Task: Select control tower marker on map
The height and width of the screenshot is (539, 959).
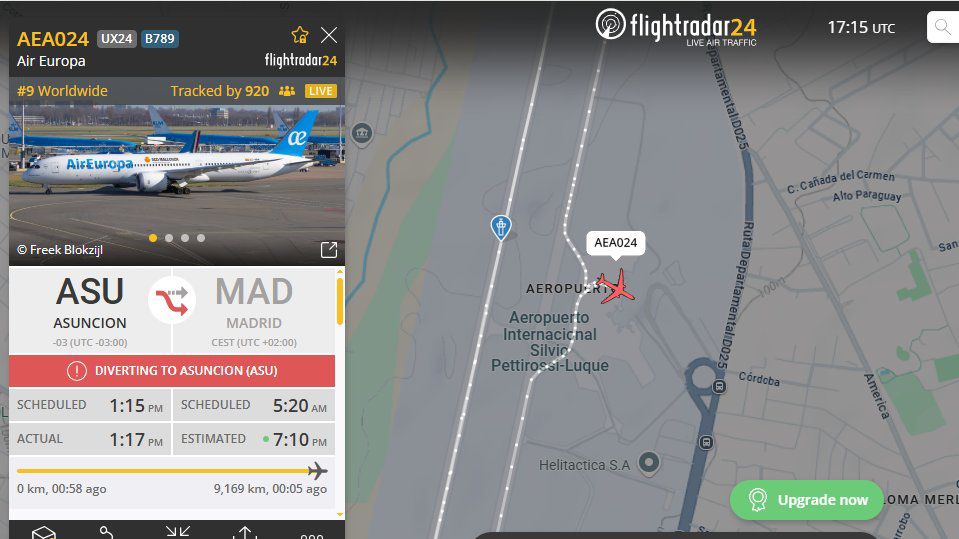Action: (x=501, y=228)
